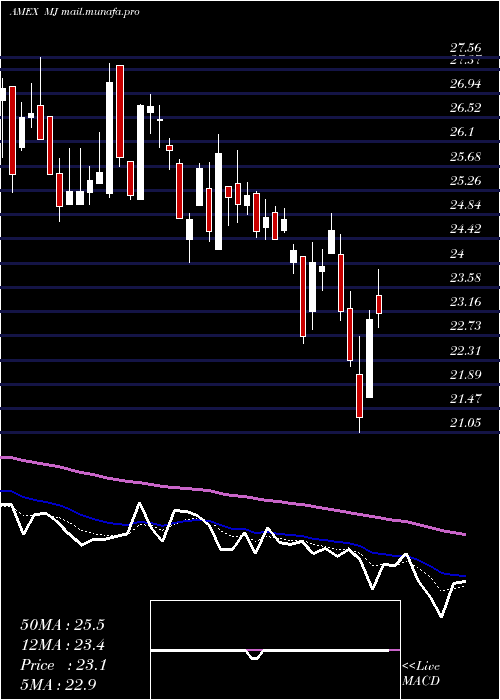Click the 25.26 price axis label

click(466, 181)
